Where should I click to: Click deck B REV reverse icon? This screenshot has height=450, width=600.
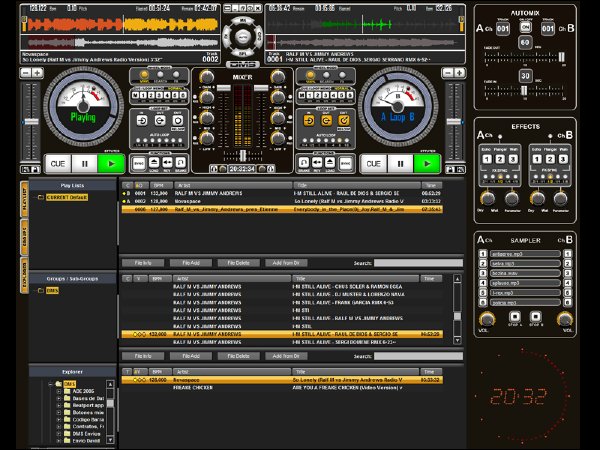[x=317, y=163]
